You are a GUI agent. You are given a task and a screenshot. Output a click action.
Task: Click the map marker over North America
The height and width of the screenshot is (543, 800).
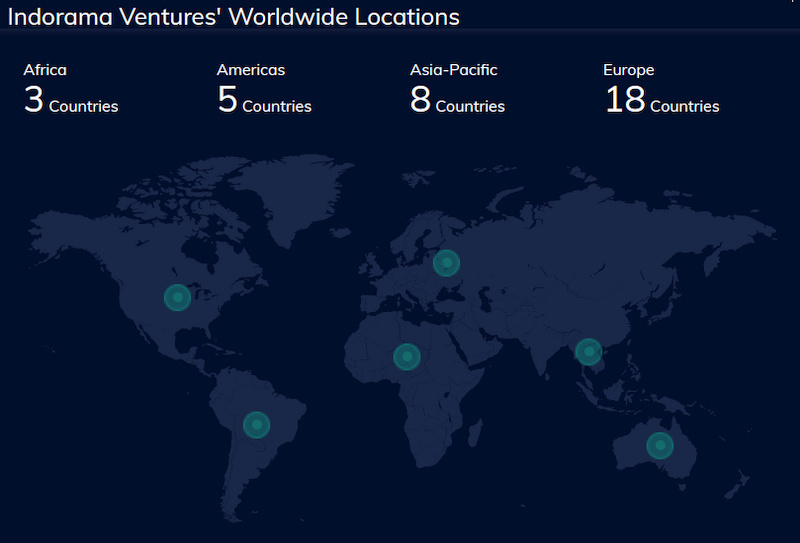point(178,298)
